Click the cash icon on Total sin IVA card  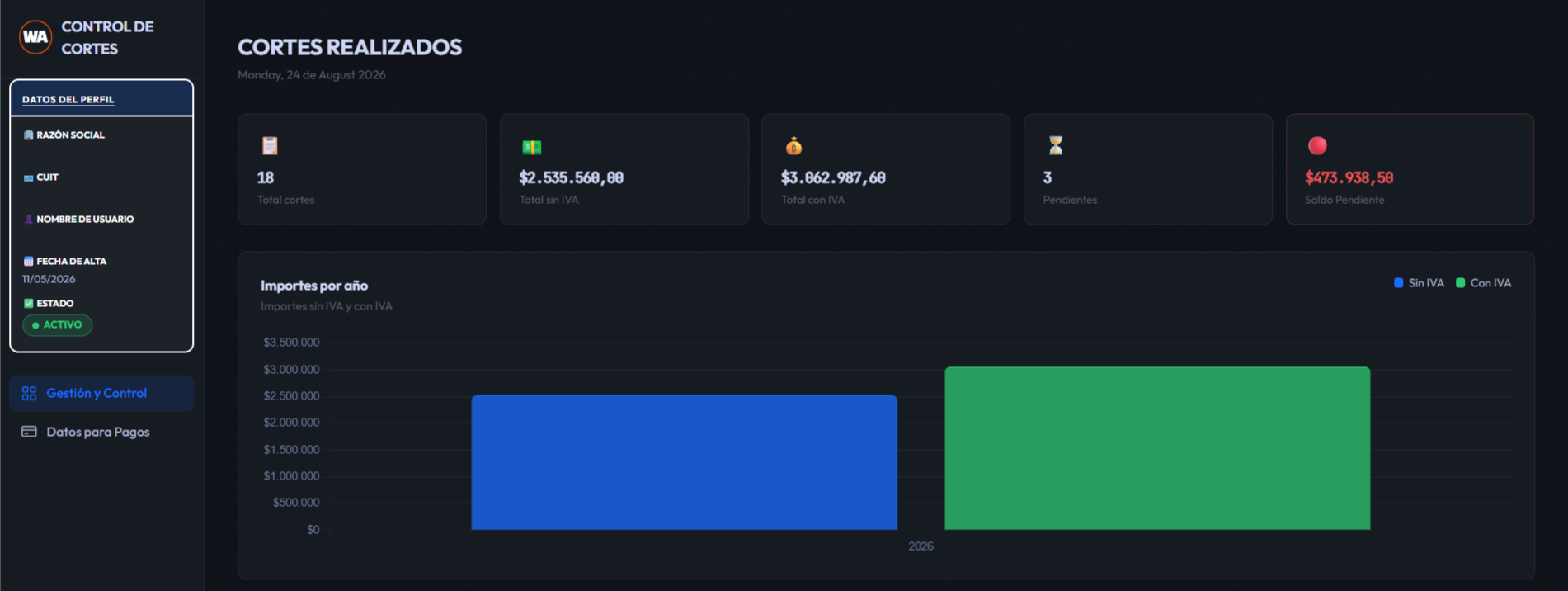click(x=531, y=147)
